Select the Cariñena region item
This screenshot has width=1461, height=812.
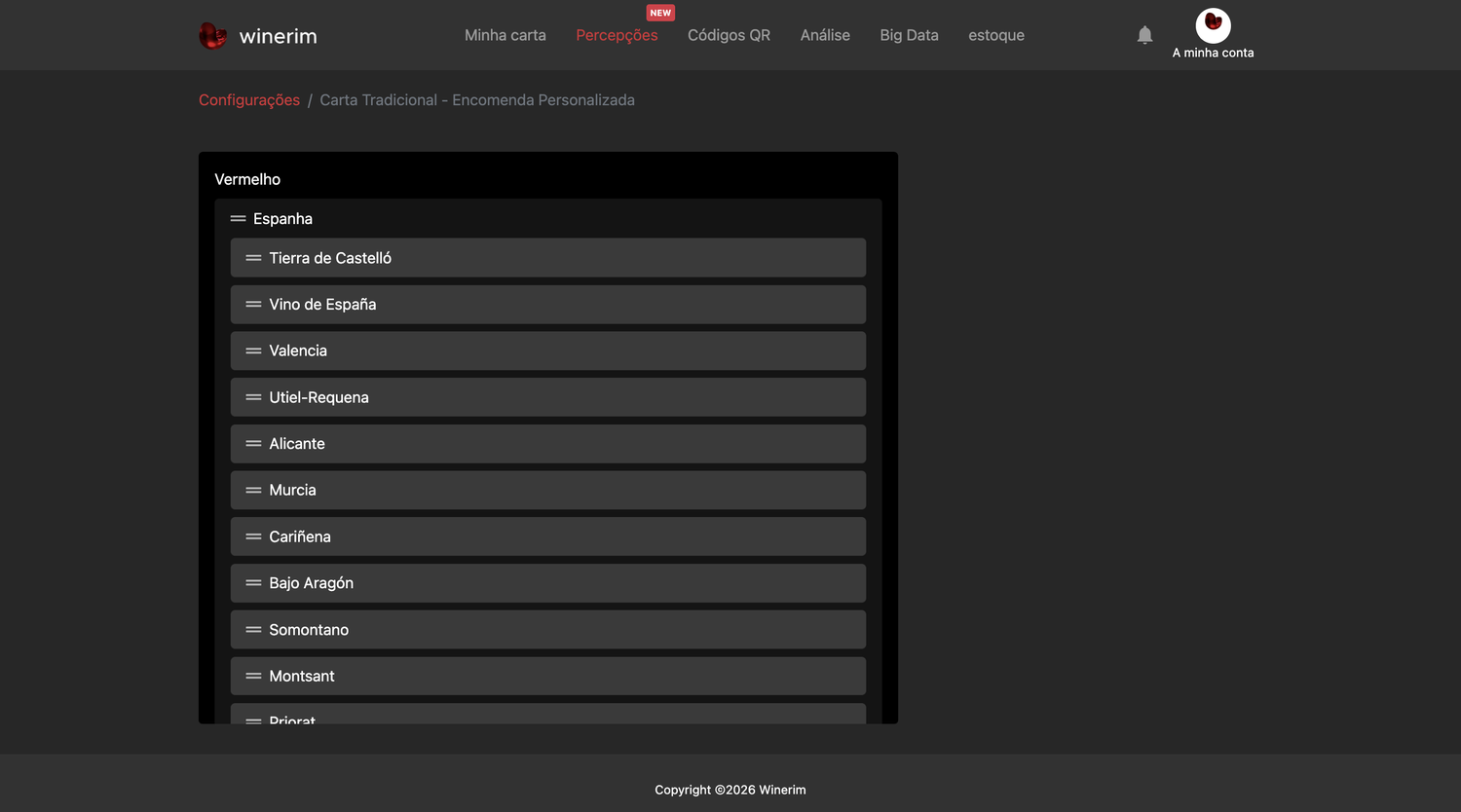point(548,536)
